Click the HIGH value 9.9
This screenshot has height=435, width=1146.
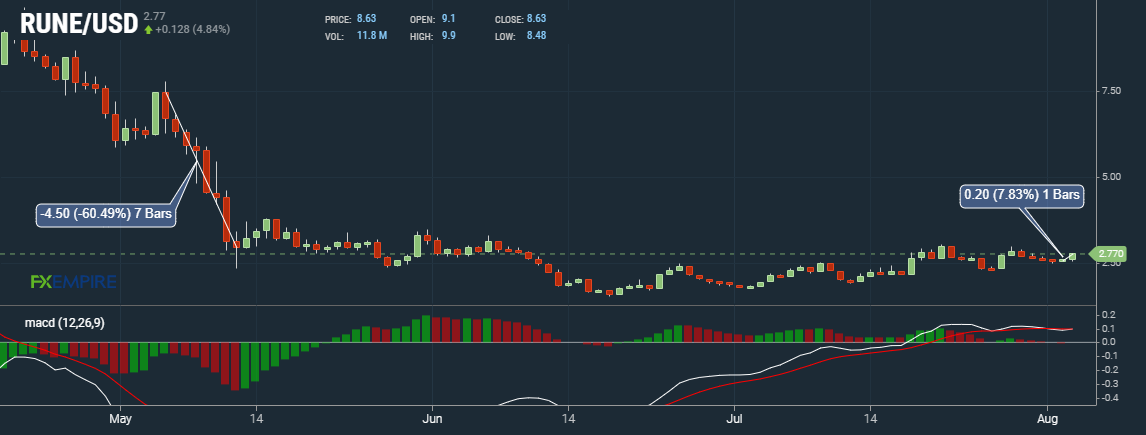coord(449,35)
